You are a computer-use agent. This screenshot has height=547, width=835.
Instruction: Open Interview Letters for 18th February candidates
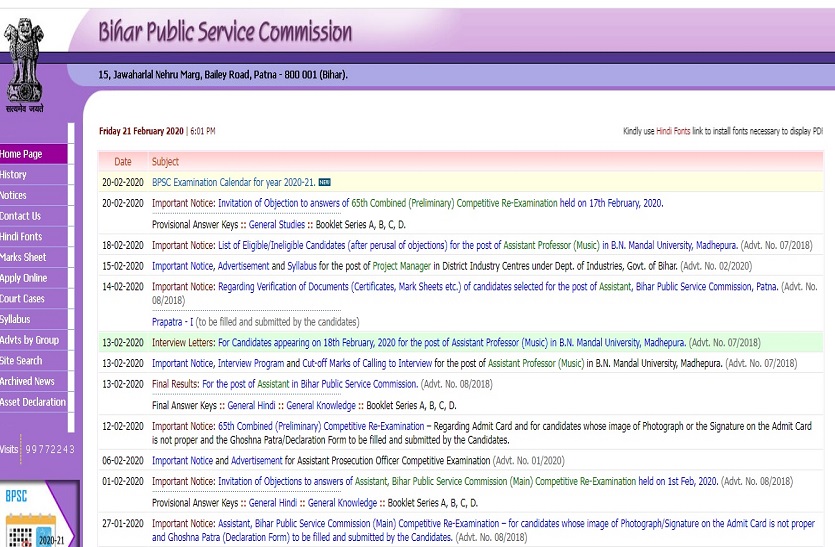[452, 343]
